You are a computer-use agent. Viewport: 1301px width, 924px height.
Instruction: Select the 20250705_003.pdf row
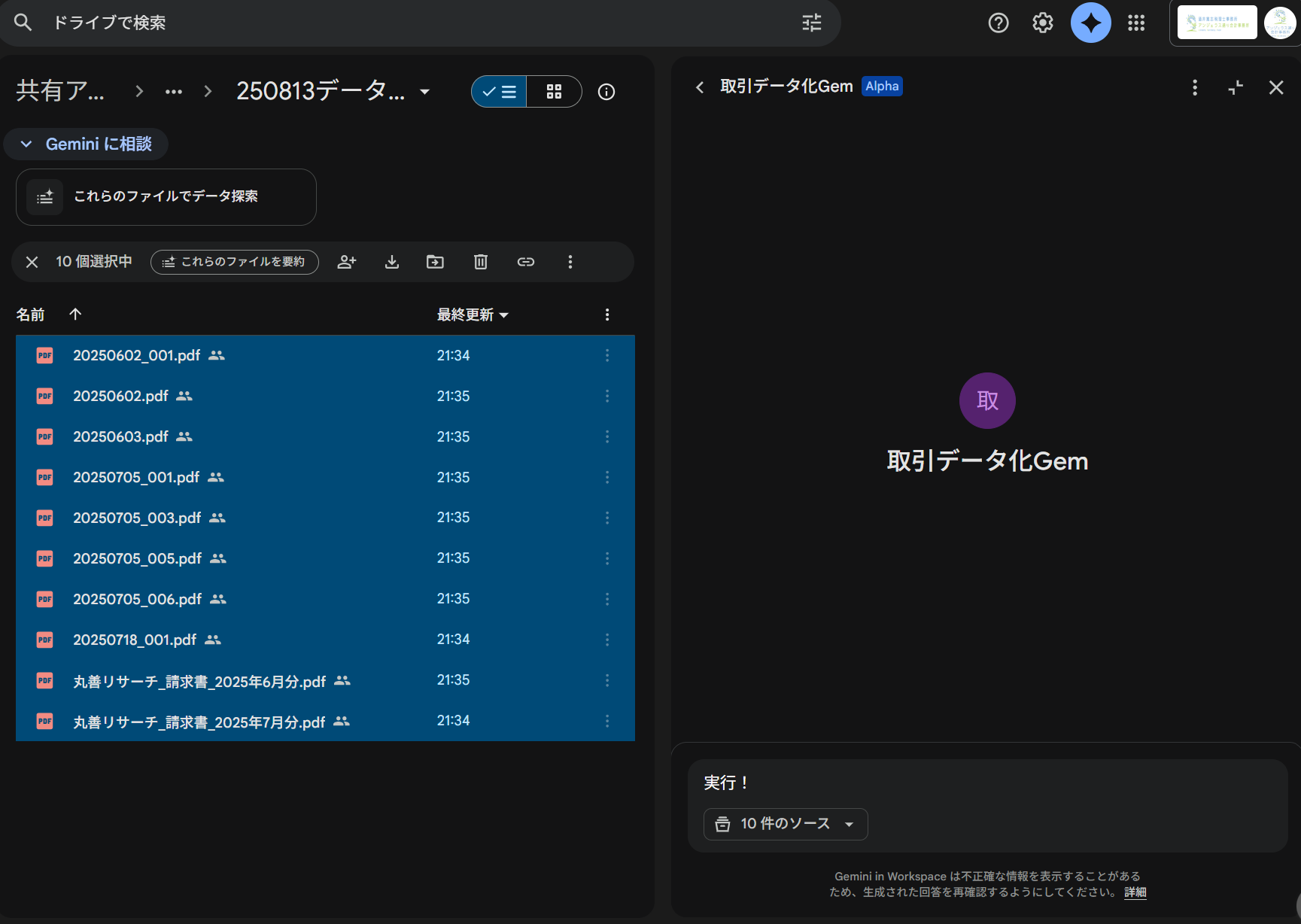click(x=325, y=518)
